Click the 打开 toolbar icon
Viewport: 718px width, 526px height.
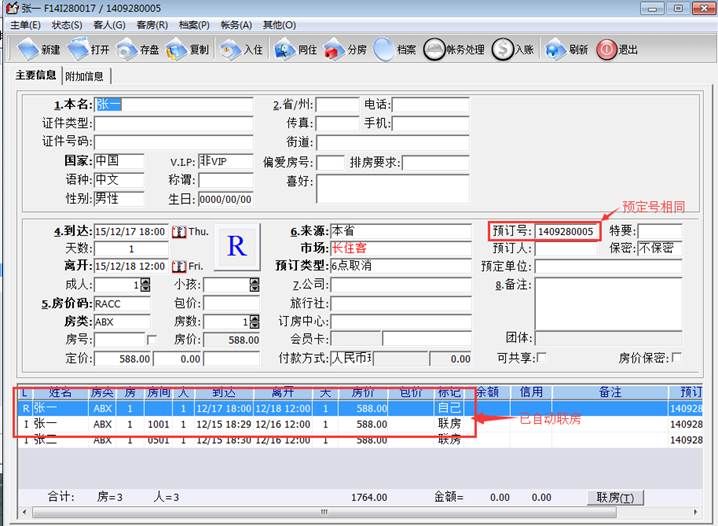[78, 49]
